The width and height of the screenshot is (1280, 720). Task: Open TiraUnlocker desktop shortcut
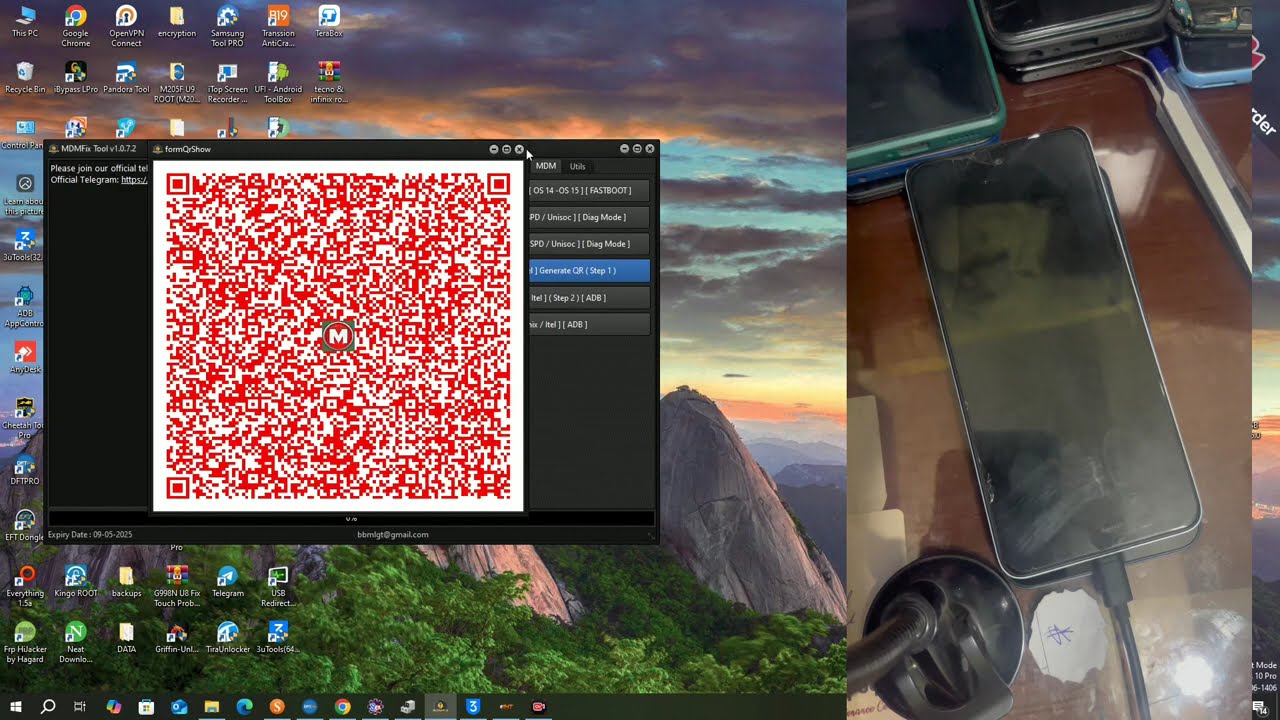pos(227,638)
